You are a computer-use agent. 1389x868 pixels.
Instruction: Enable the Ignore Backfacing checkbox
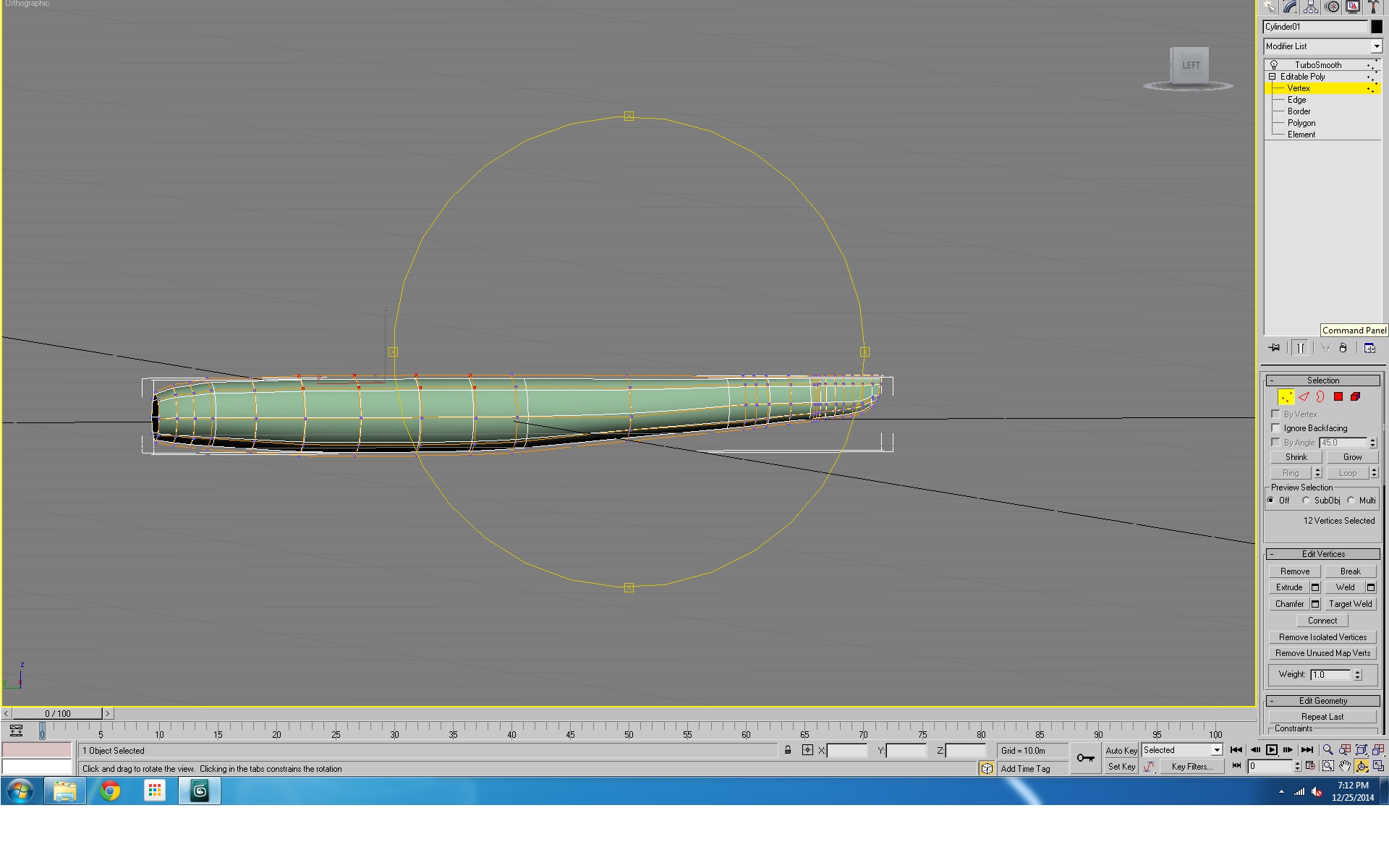point(1275,428)
